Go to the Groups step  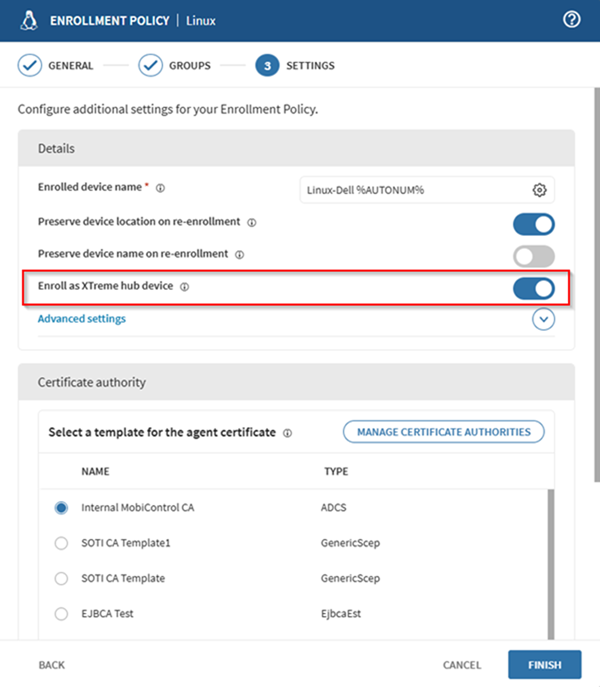tap(175, 66)
